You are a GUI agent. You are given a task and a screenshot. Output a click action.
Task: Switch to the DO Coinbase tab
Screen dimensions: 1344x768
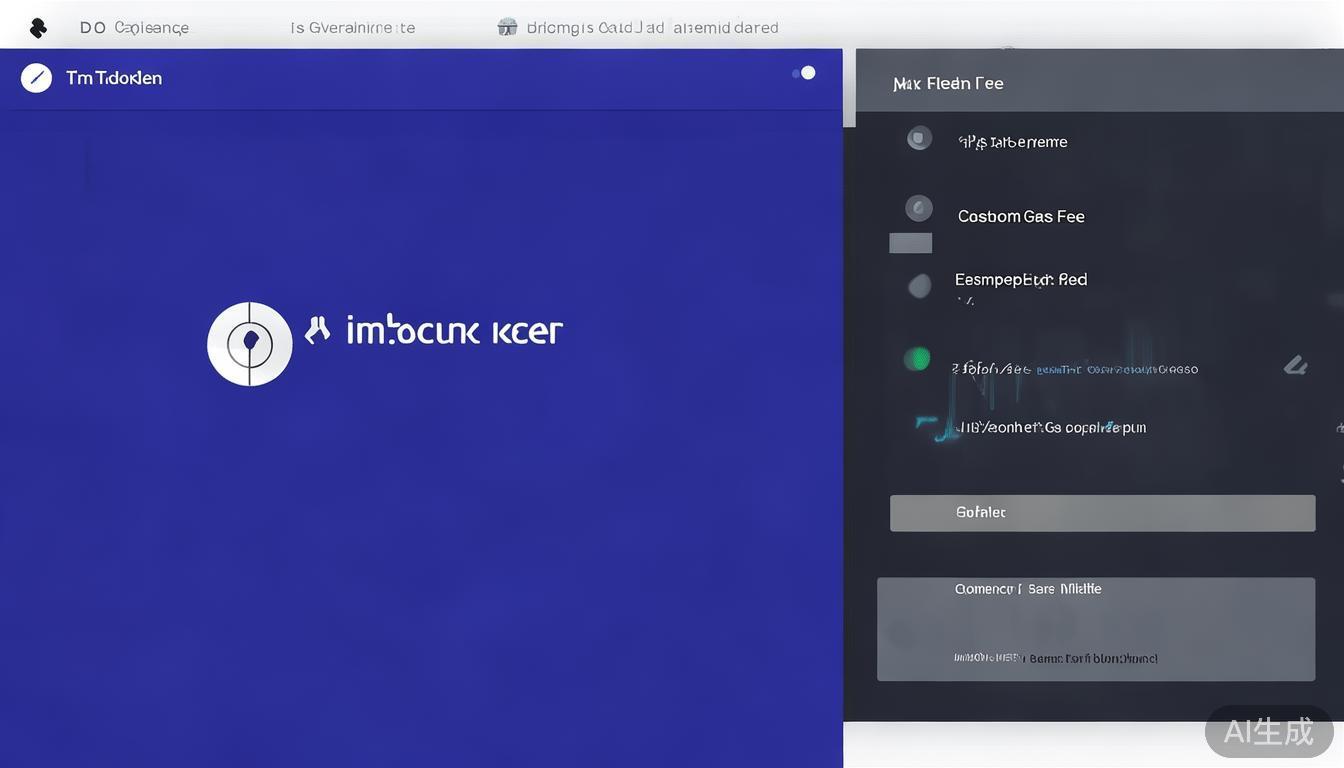click(x=133, y=27)
